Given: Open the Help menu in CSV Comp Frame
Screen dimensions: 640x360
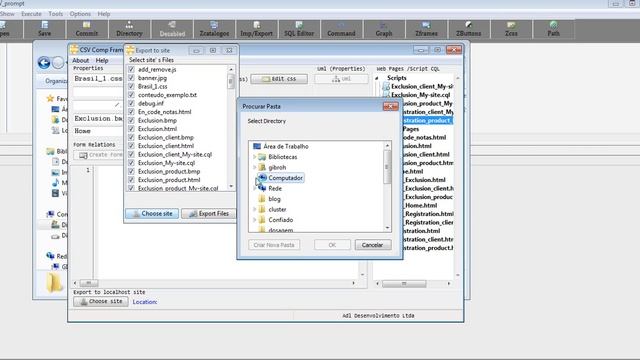Looking at the screenshot, I should coord(102,60).
